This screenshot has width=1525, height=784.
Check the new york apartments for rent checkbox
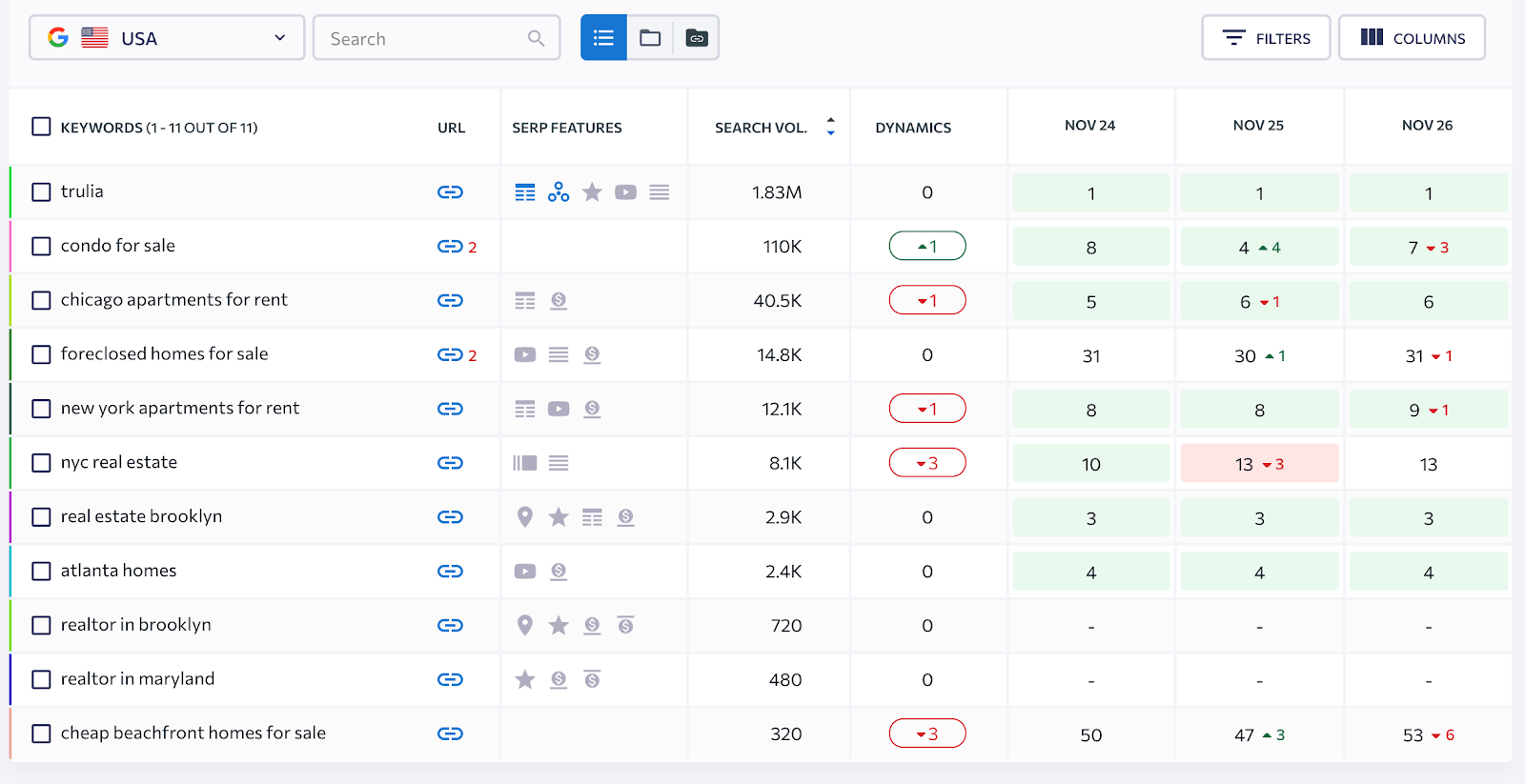[x=41, y=409]
